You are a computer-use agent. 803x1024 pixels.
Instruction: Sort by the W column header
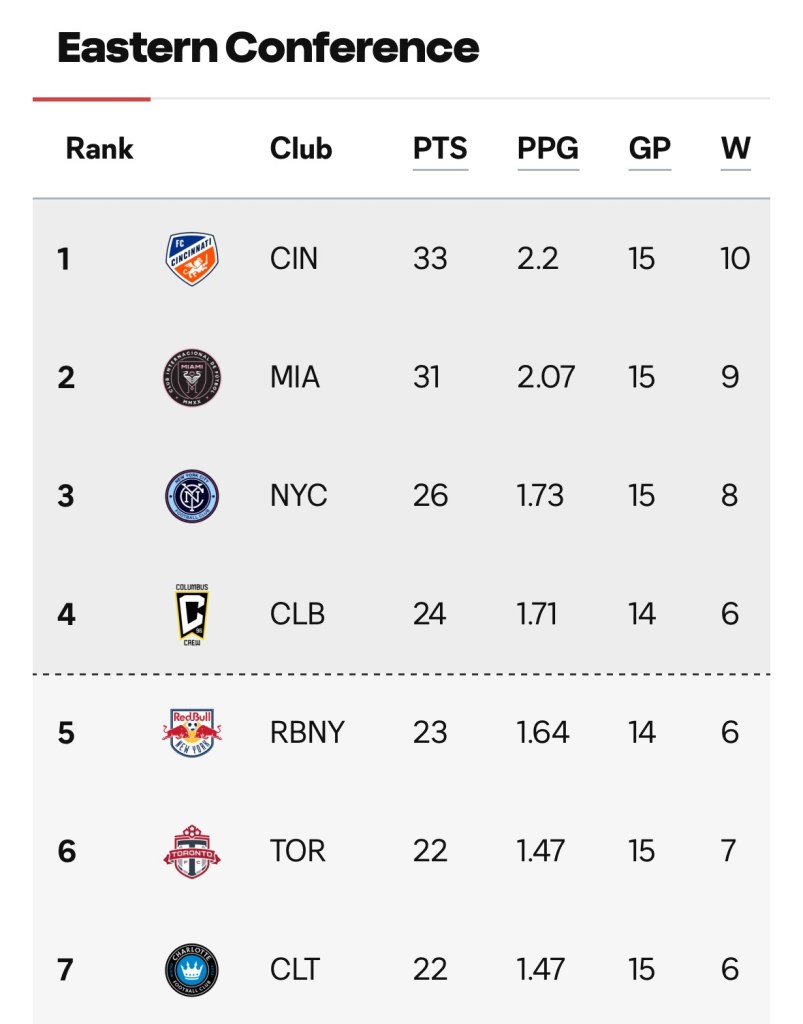coord(735,149)
